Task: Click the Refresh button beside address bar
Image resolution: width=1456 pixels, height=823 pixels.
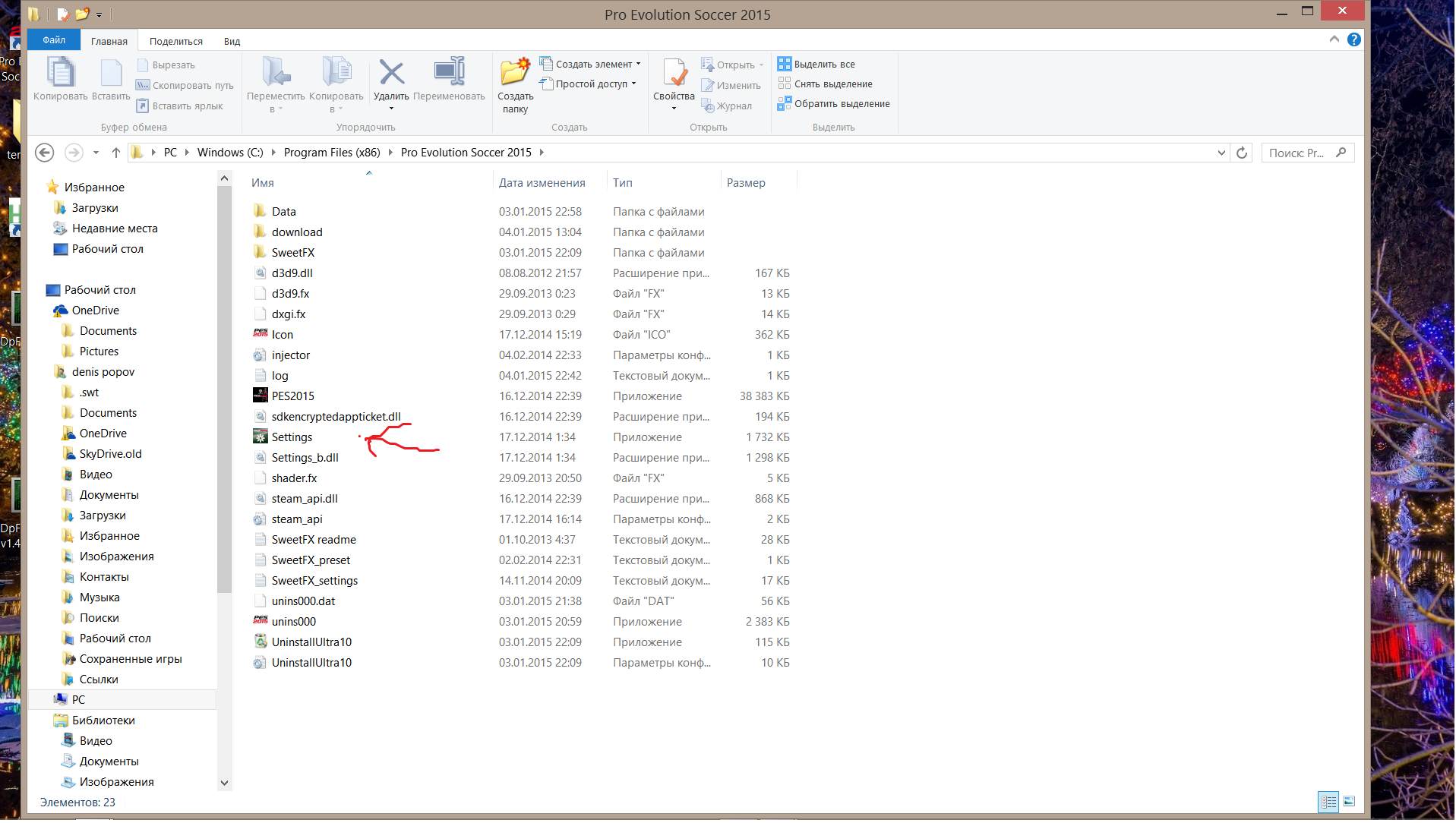Action: (x=1242, y=153)
